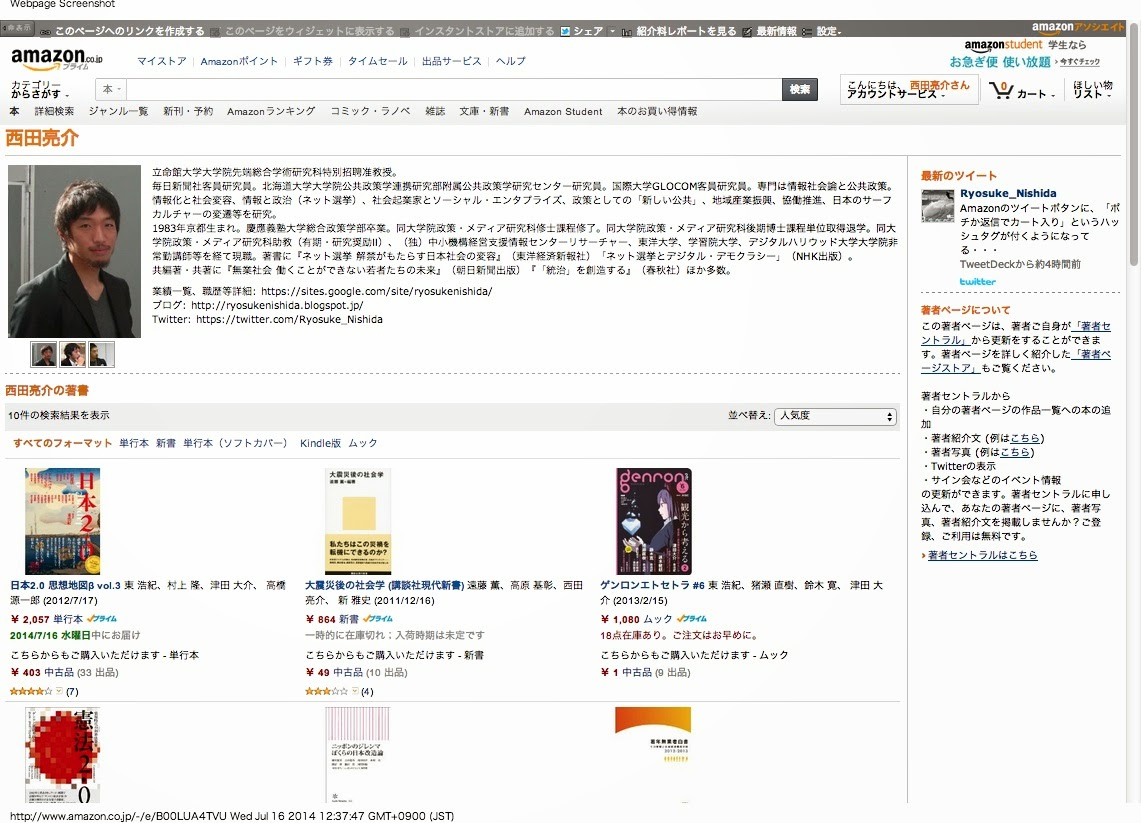Open 著者セントラルはこちら link
Viewport: 1141px width, 823px height.
(982, 555)
